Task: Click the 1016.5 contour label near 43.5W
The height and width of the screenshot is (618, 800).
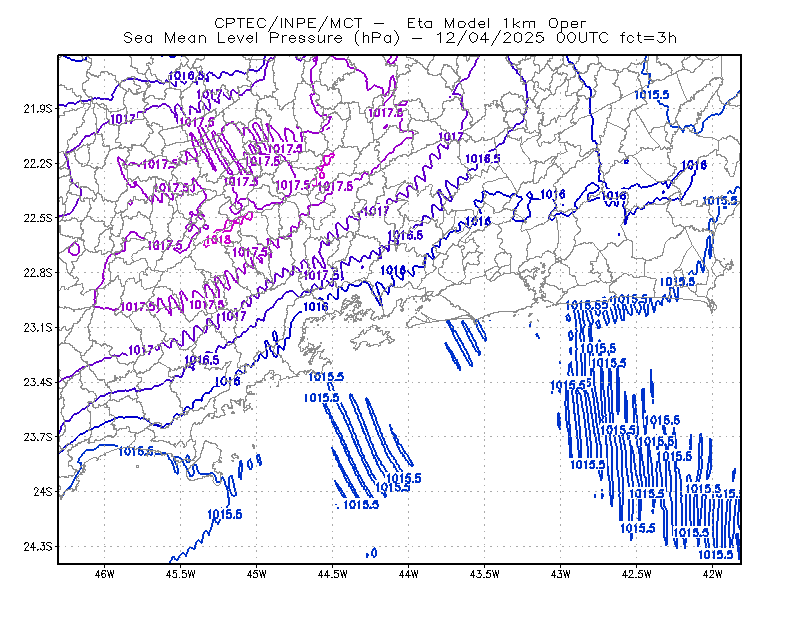Action: pyautogui.click(x=483, y=159)
